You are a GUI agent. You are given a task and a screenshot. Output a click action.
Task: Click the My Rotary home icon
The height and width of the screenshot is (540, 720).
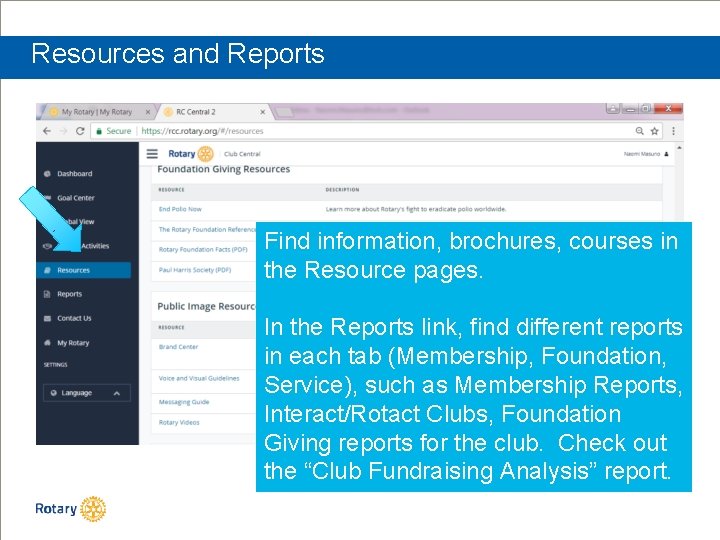pos(47,343)
